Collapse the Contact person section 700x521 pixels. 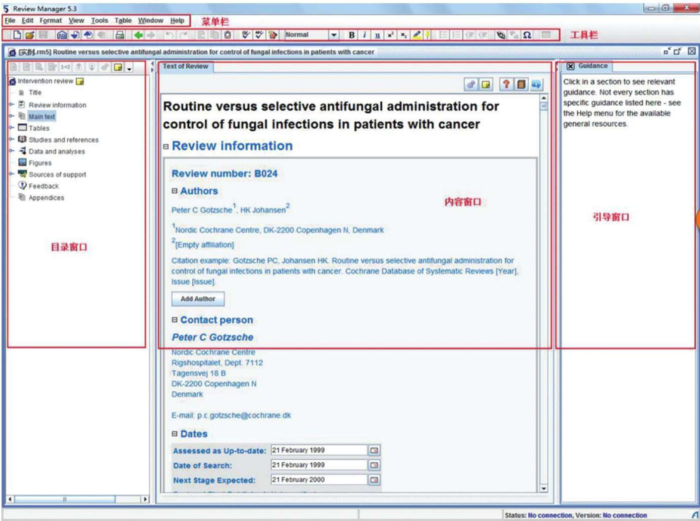click(x=175, y=320)
